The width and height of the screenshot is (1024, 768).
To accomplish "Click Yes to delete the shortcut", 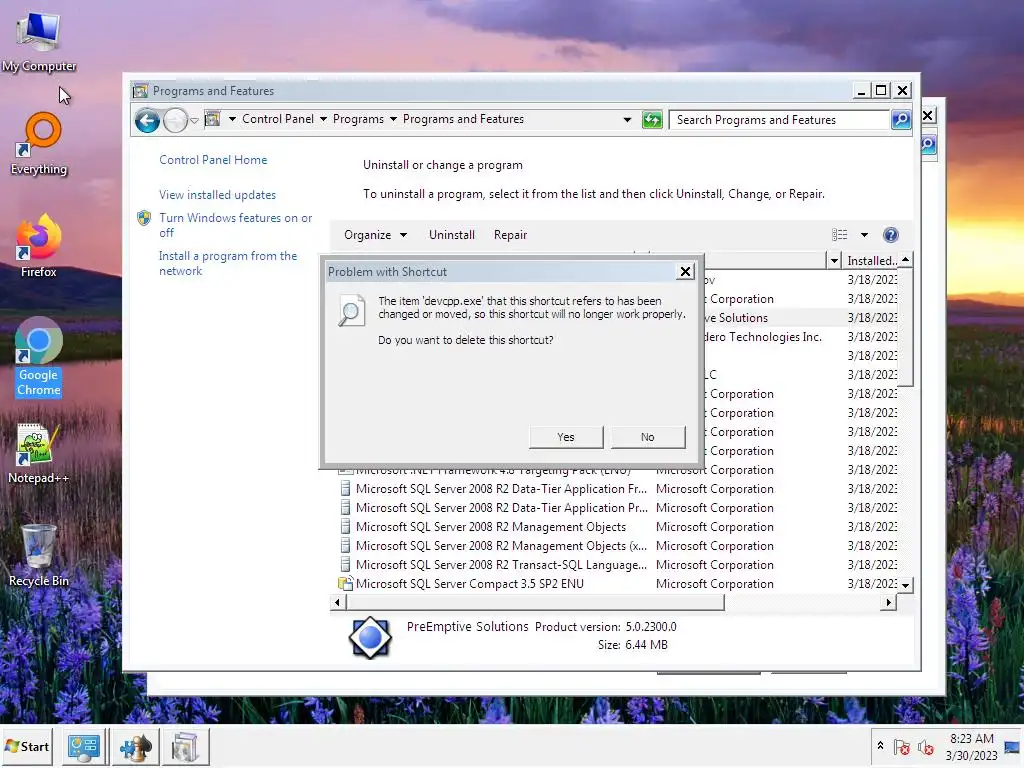I will (566, 437).
